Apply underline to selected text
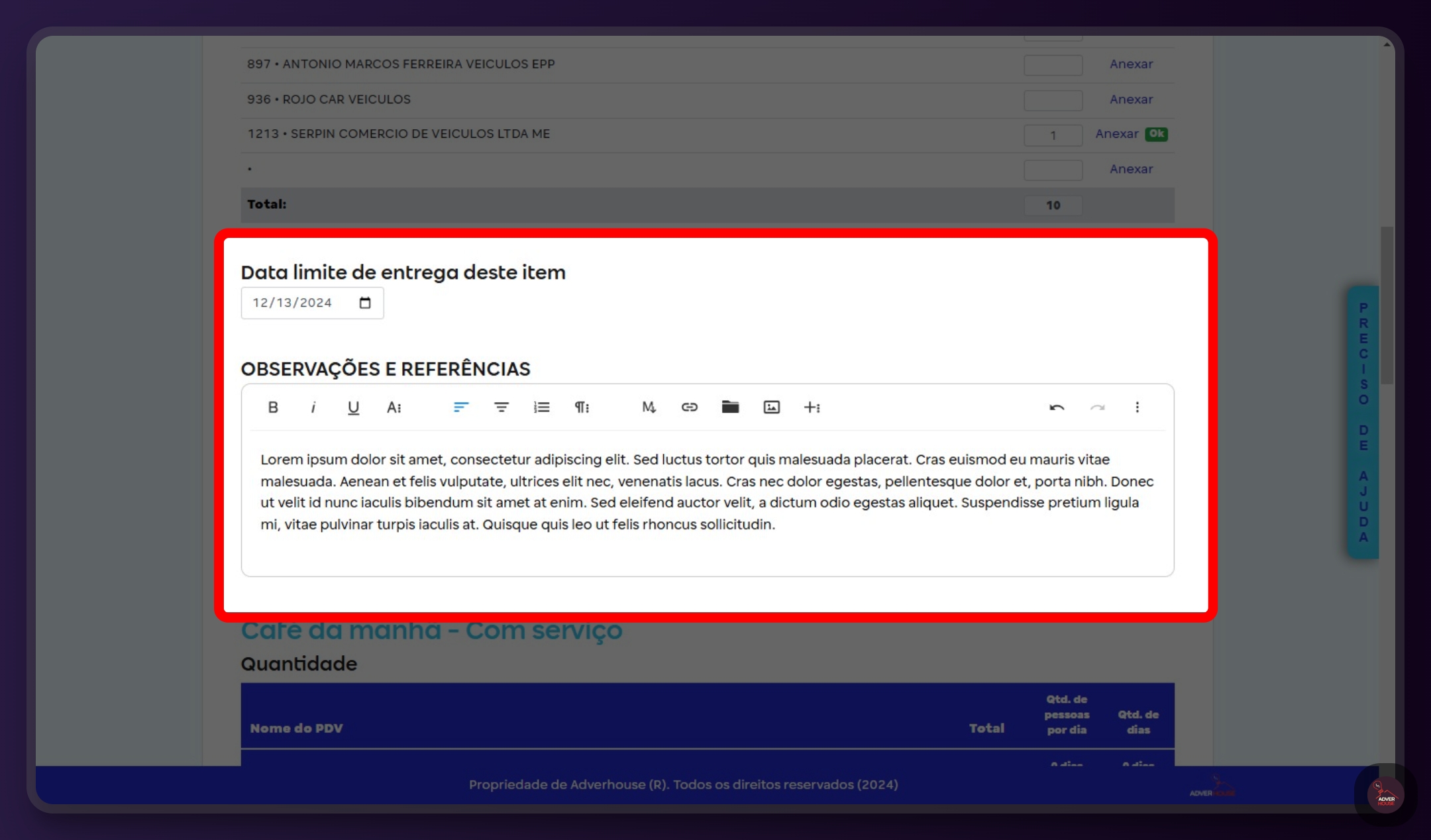The height and width of the screenshot is (840, 1431). [353, 407]
